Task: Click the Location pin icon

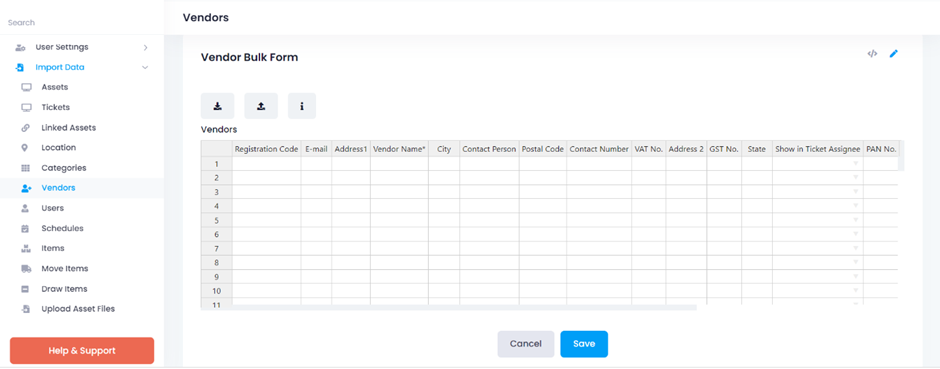Action: tap(25, 147)
